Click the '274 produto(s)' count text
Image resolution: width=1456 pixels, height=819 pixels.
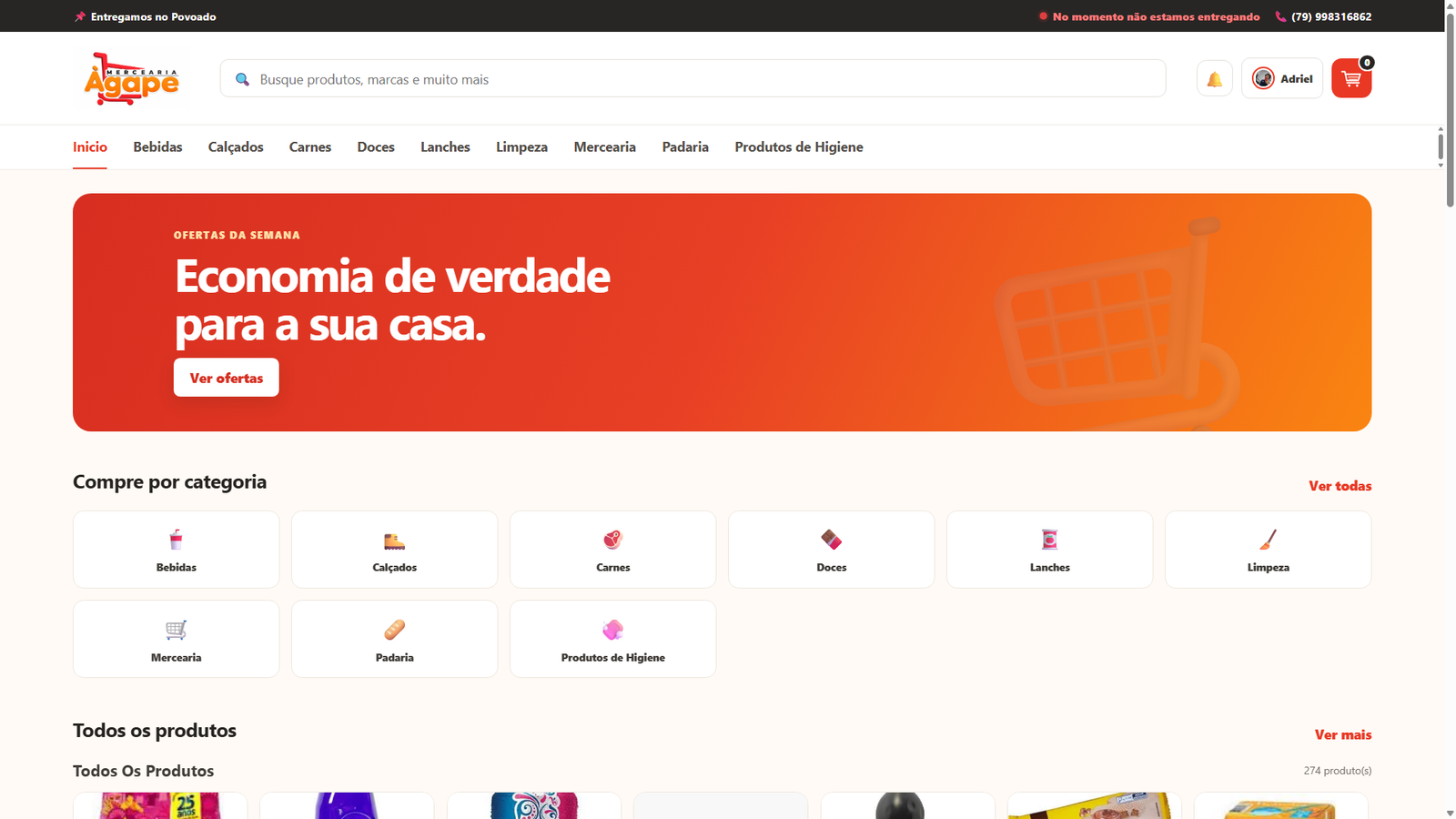tap(1337, 771)
